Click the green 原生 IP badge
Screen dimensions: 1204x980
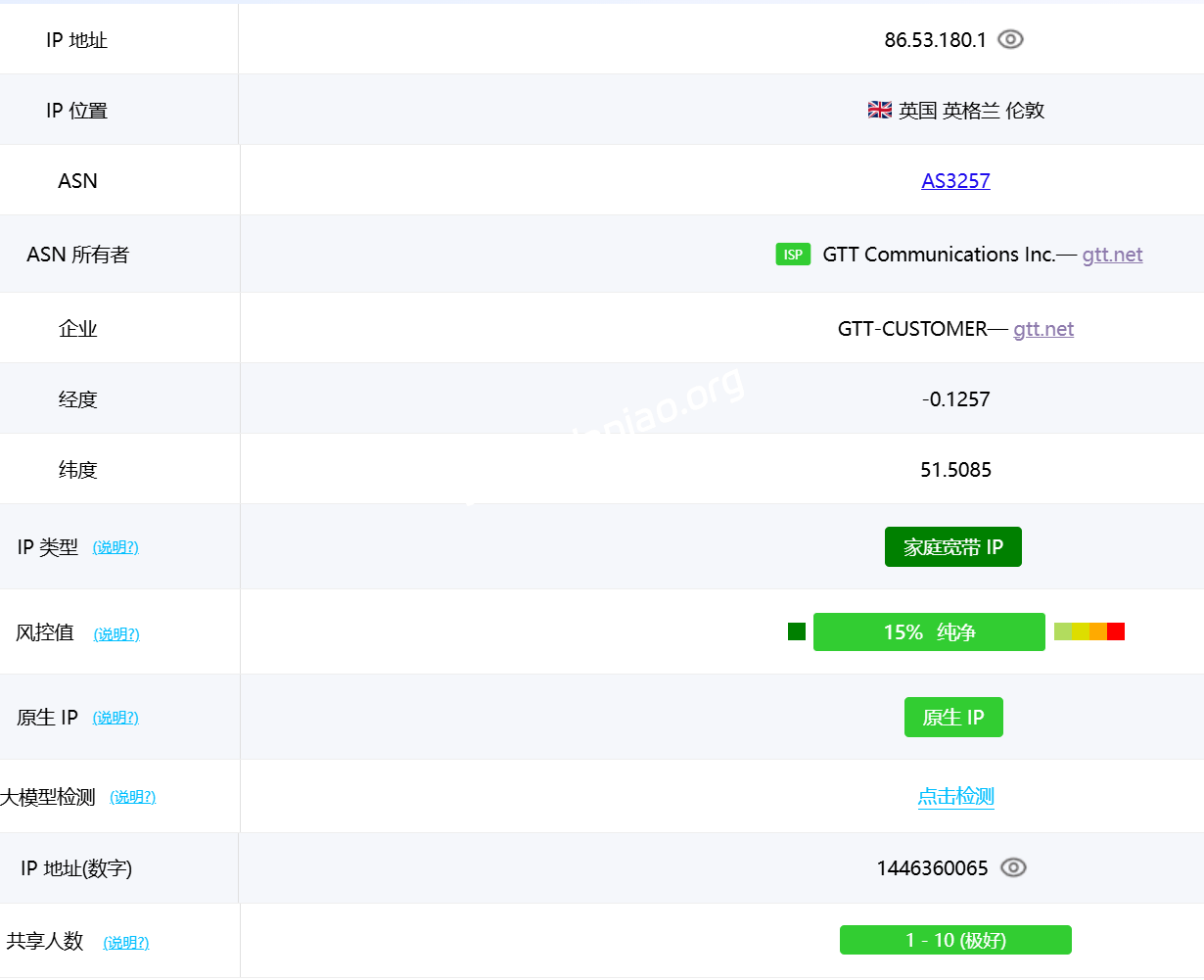(x=953, y=718)
